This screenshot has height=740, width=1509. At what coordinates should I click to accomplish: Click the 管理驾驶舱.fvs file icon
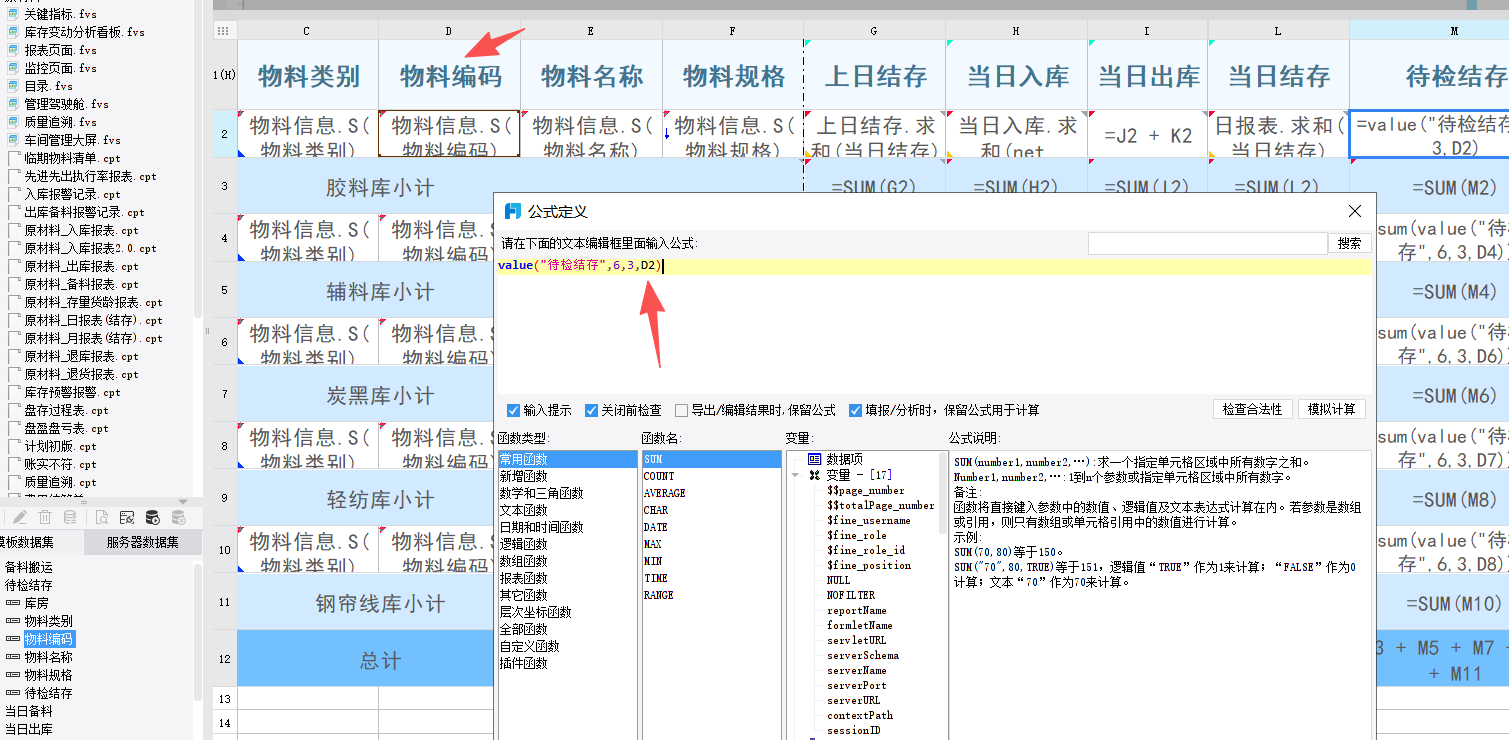click(x=13, y=104)
